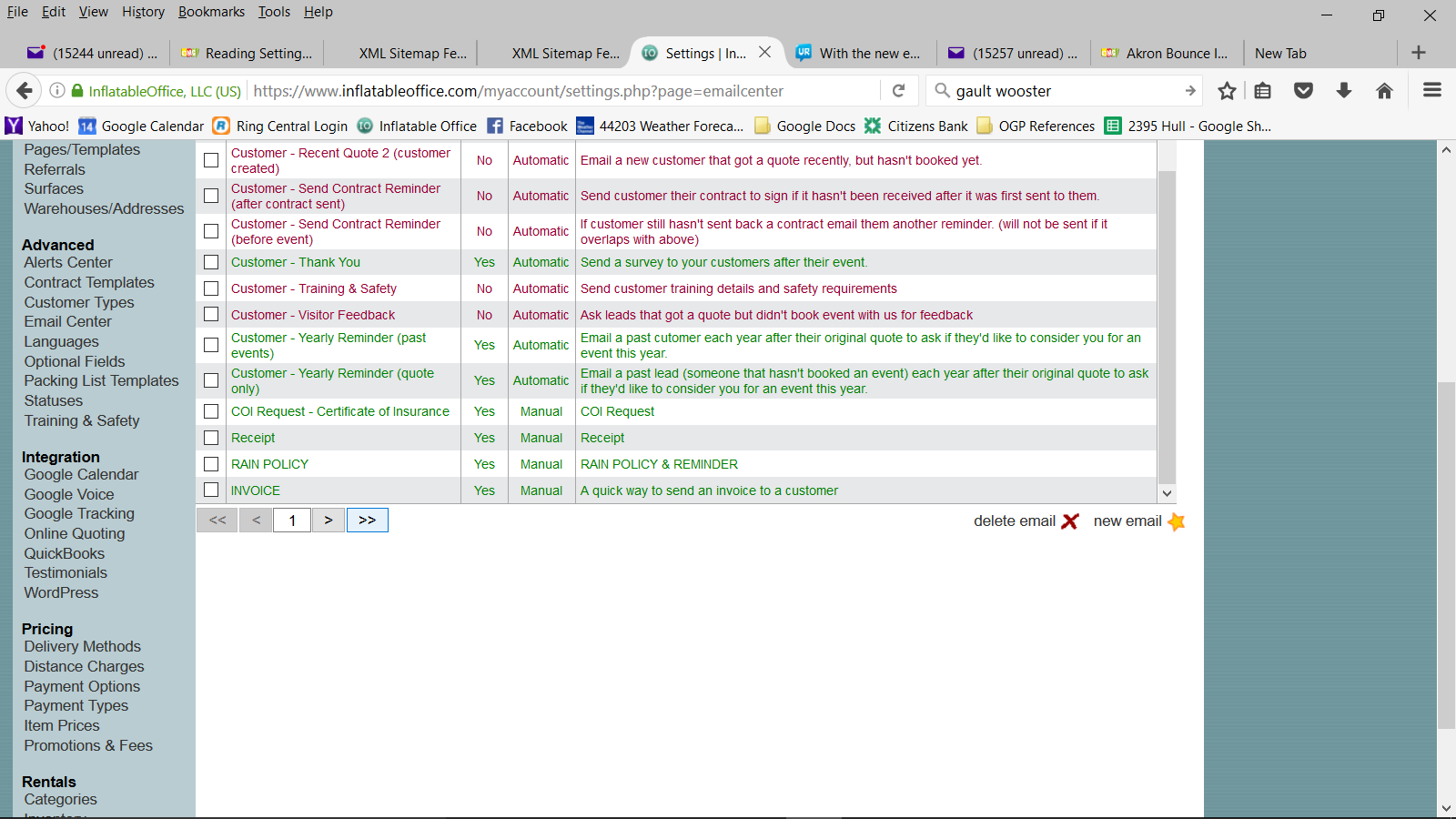The height and width of the screenshot is (819, 1456).
Task: Open the new tab plus icon
Action: tap(1418, 53)
